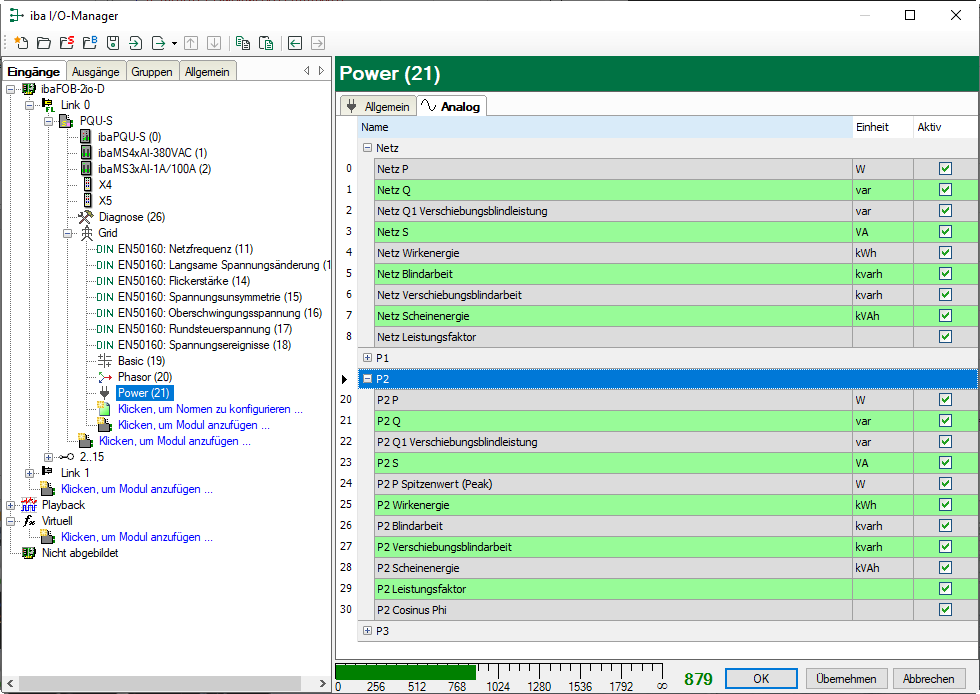Screen dimensions: 980x694
Task: Click the green signal usage progress bar
Action: click(x=405, y=671)
